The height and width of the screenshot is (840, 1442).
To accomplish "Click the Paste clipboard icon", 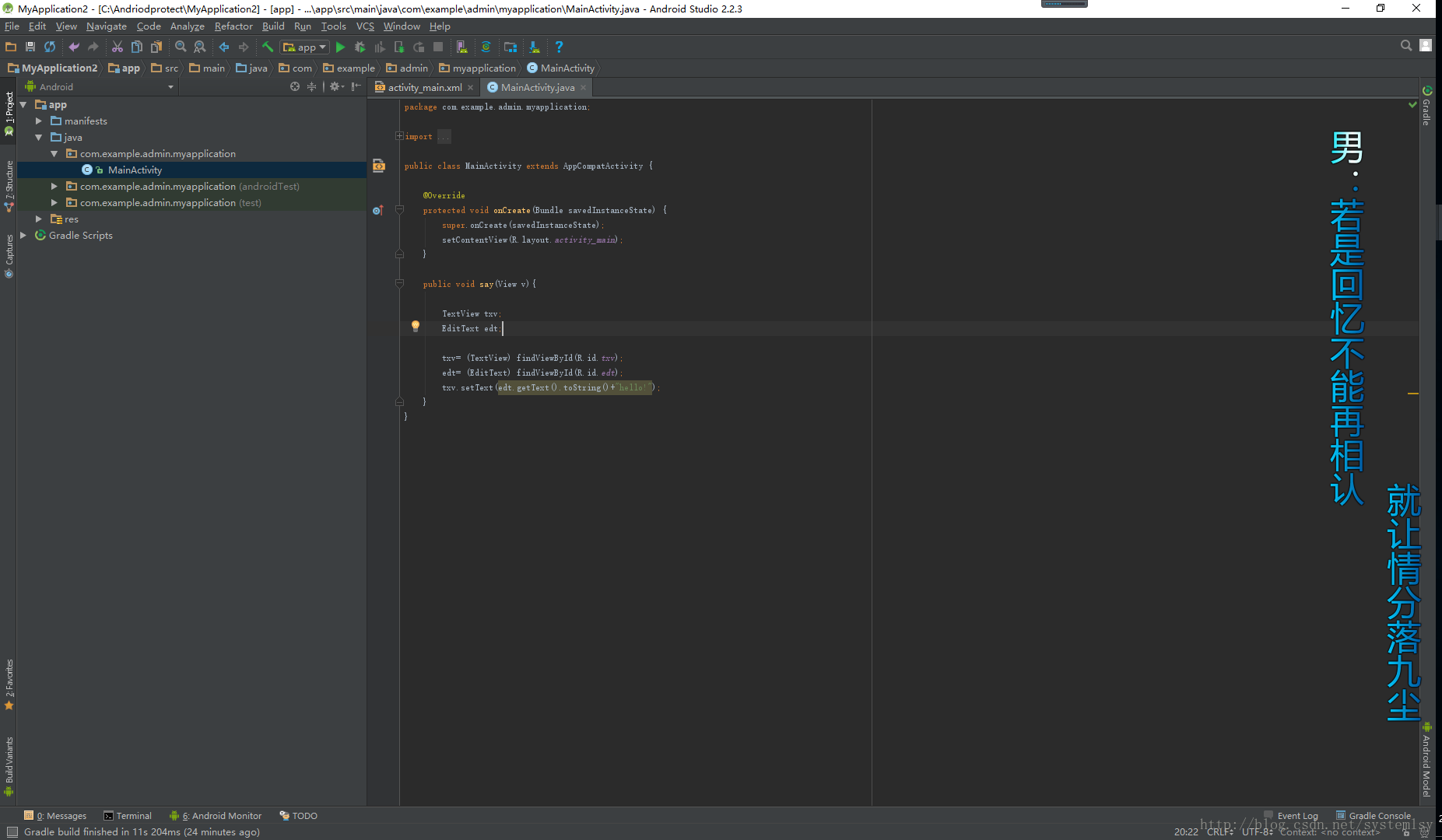I will click(x=156, y=47).
